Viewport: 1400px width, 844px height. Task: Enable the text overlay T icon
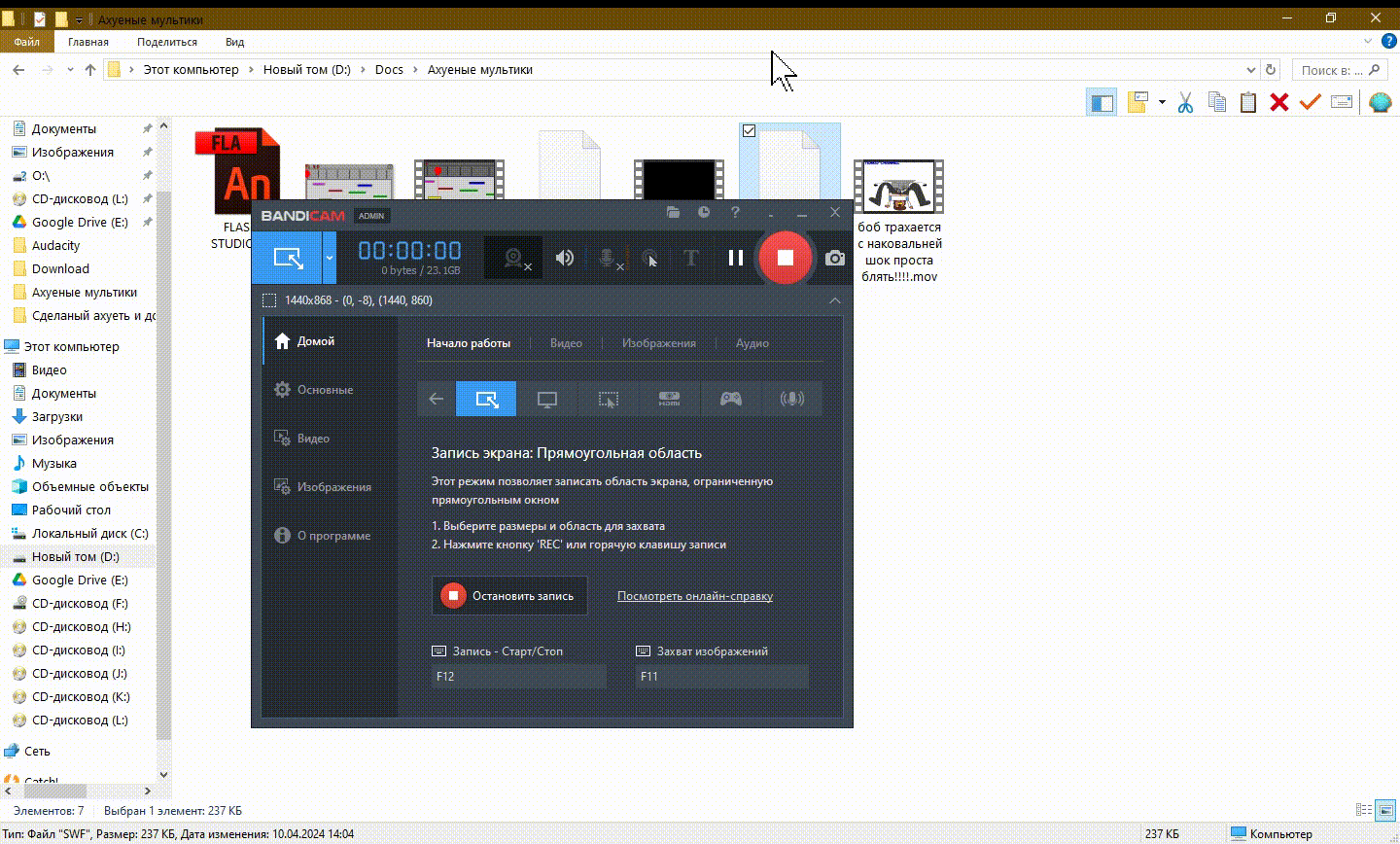pyautogui.click(x=691, y=258)
